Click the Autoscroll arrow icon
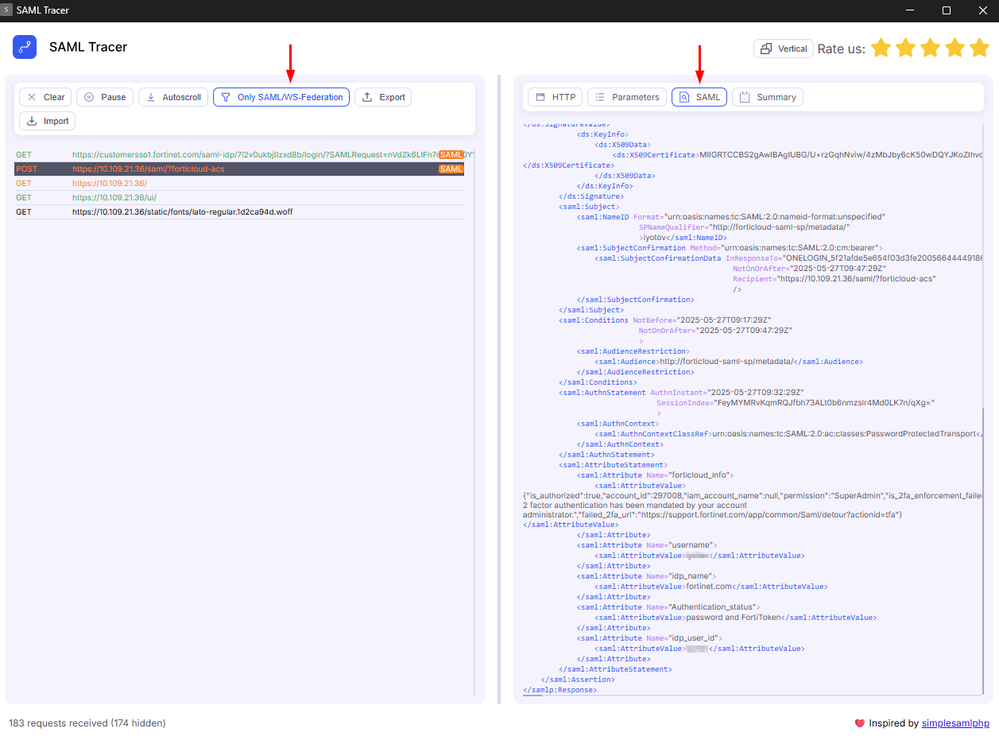Screen dimensions: 999x752 151,97
